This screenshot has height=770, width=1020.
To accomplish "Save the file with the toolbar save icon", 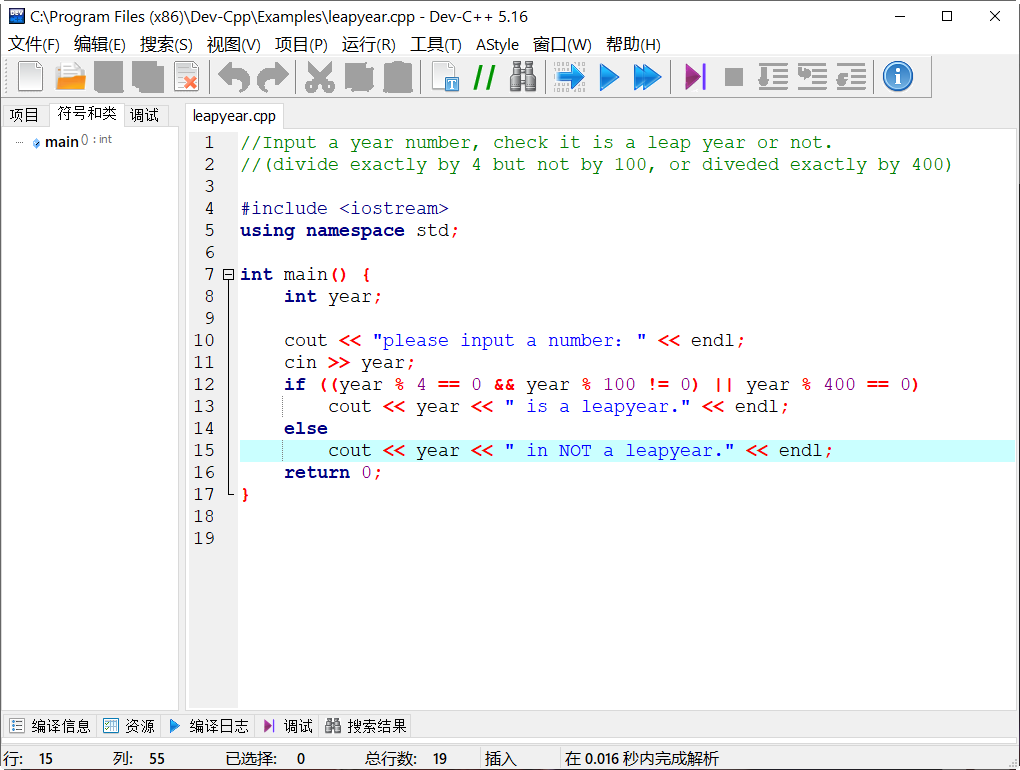I will 108,76.
